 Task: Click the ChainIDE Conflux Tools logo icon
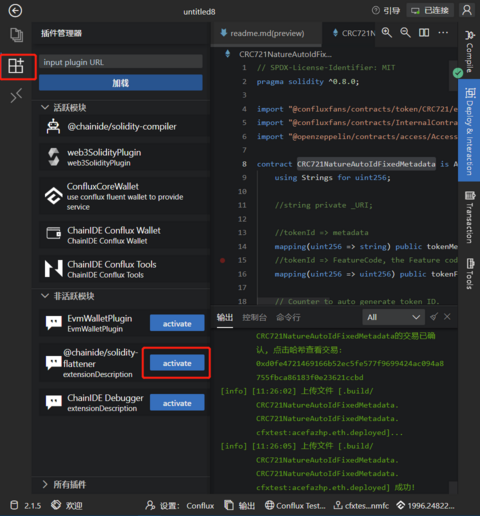click(x=54, y=268)
